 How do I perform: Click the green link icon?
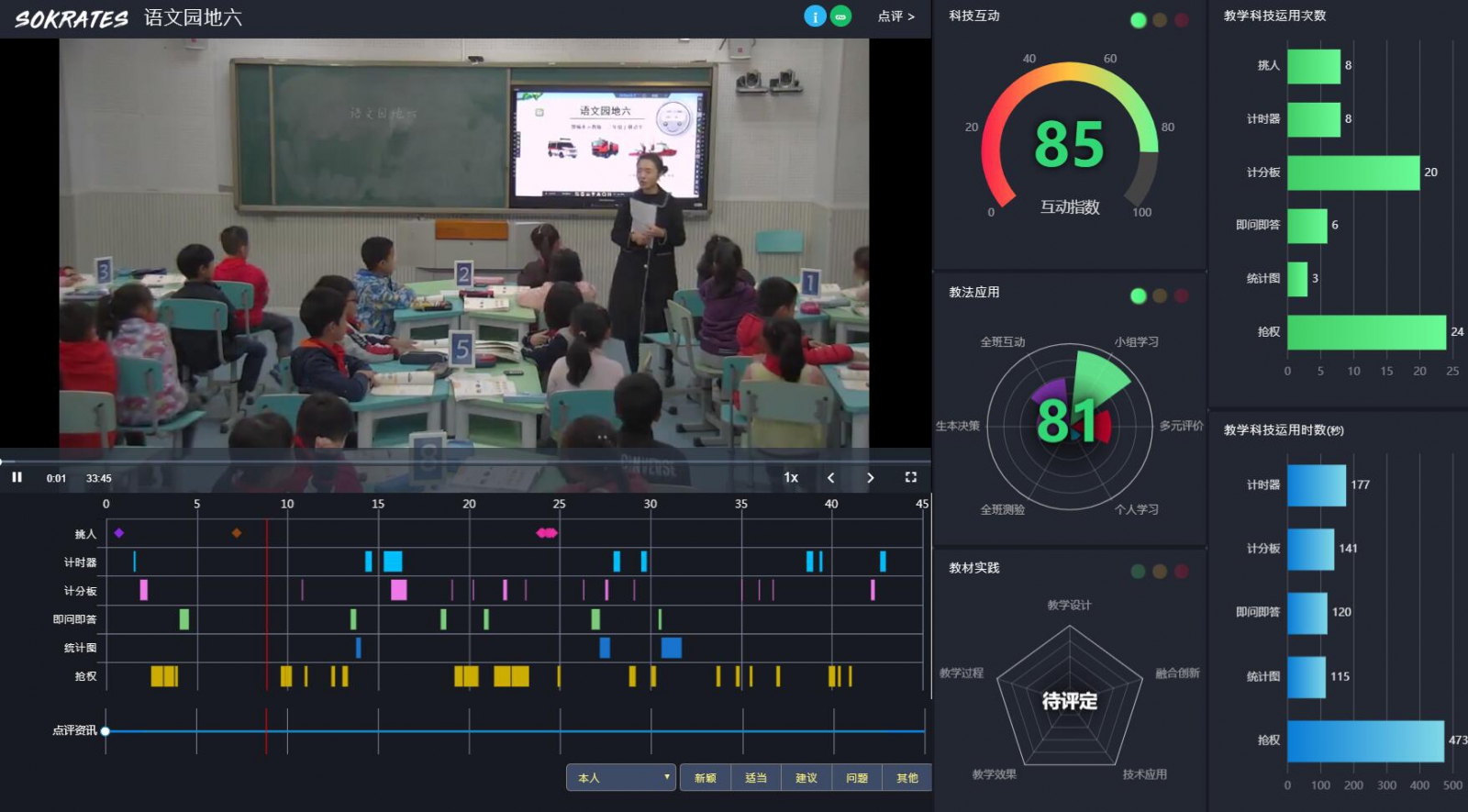click(840, 17)
